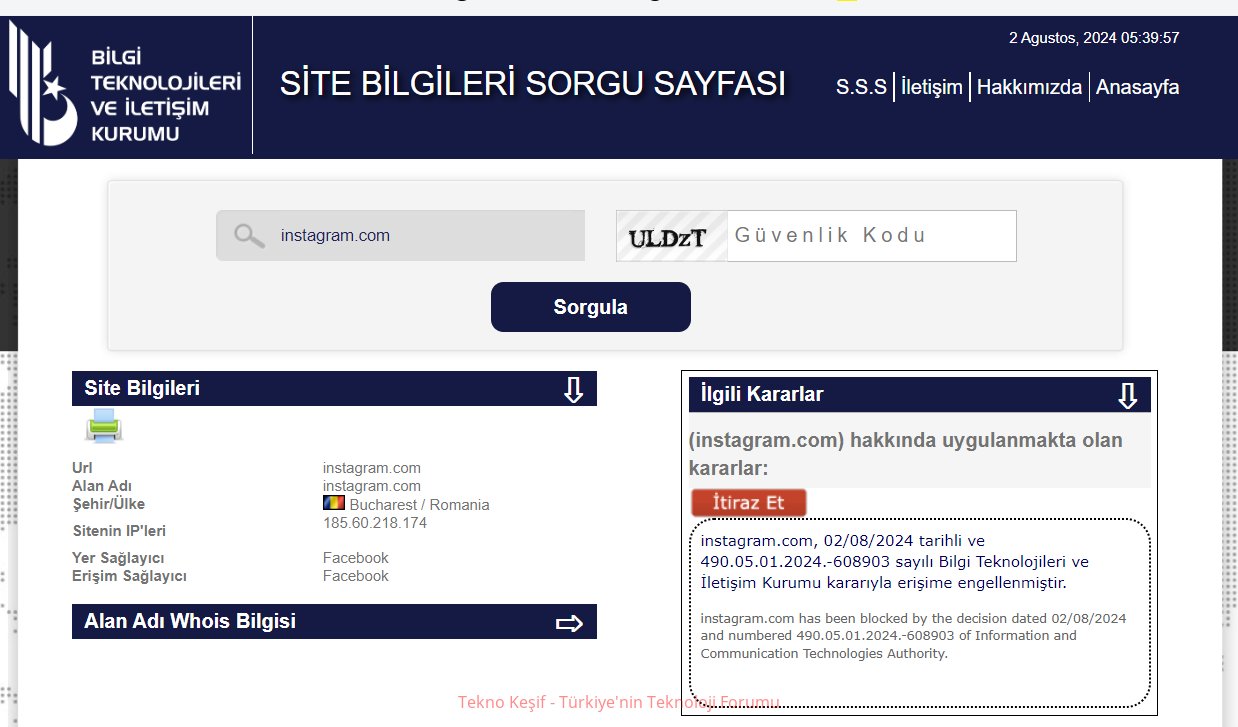Focus the domain field containing instagram.com
The height and width of the screenshot is (727, 1238).
(x=400, y=236)
